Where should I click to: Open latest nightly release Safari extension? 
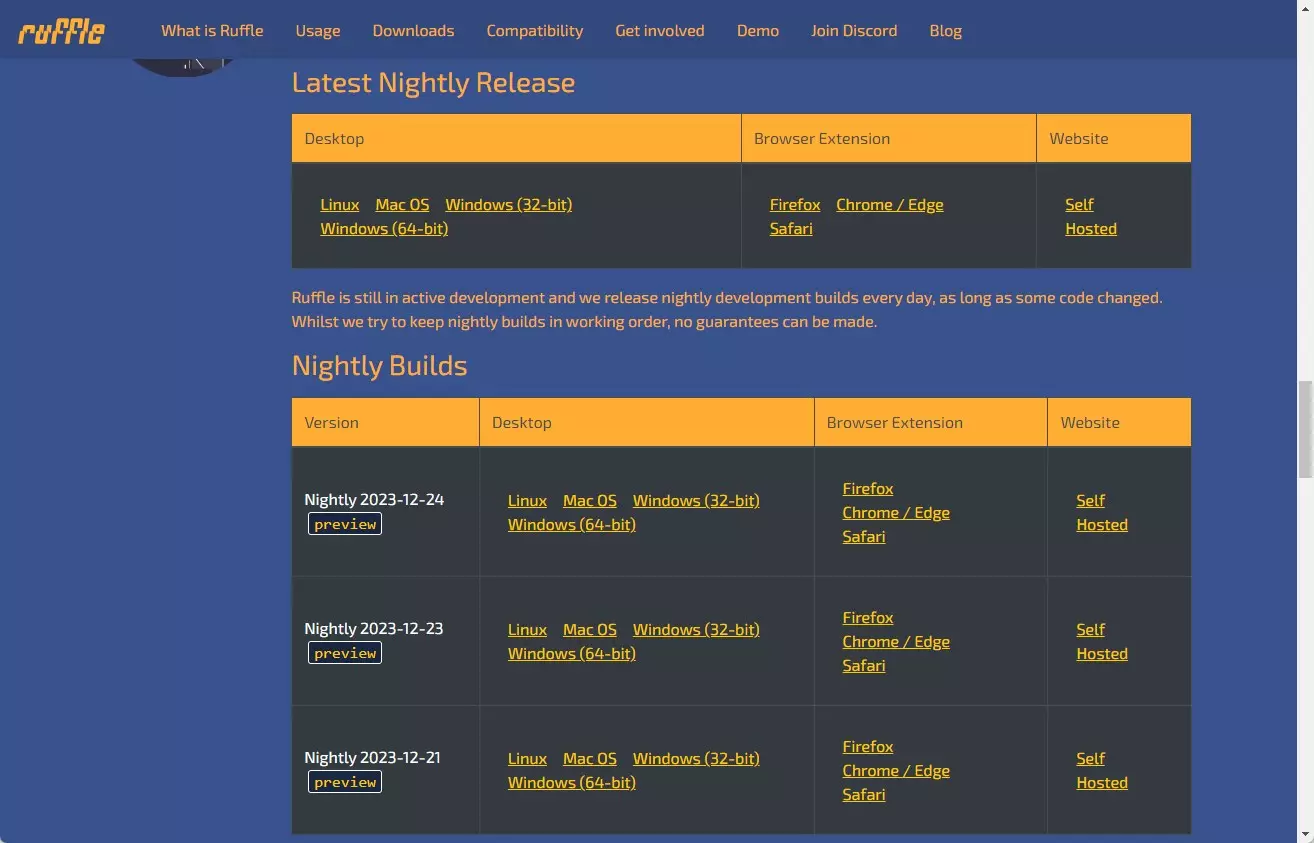(x=791, y=228)
